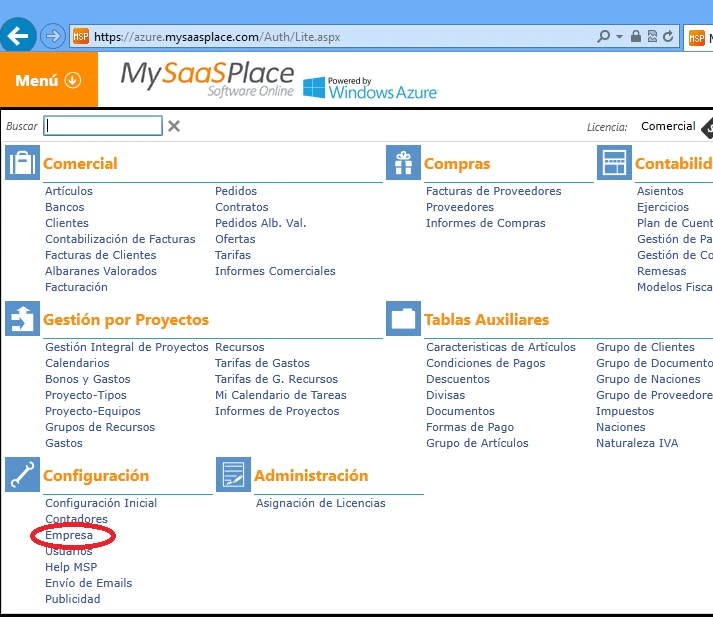
Task: Click the Contabilidad table icon
Action: pyautogui.click(x=614, y=162)
